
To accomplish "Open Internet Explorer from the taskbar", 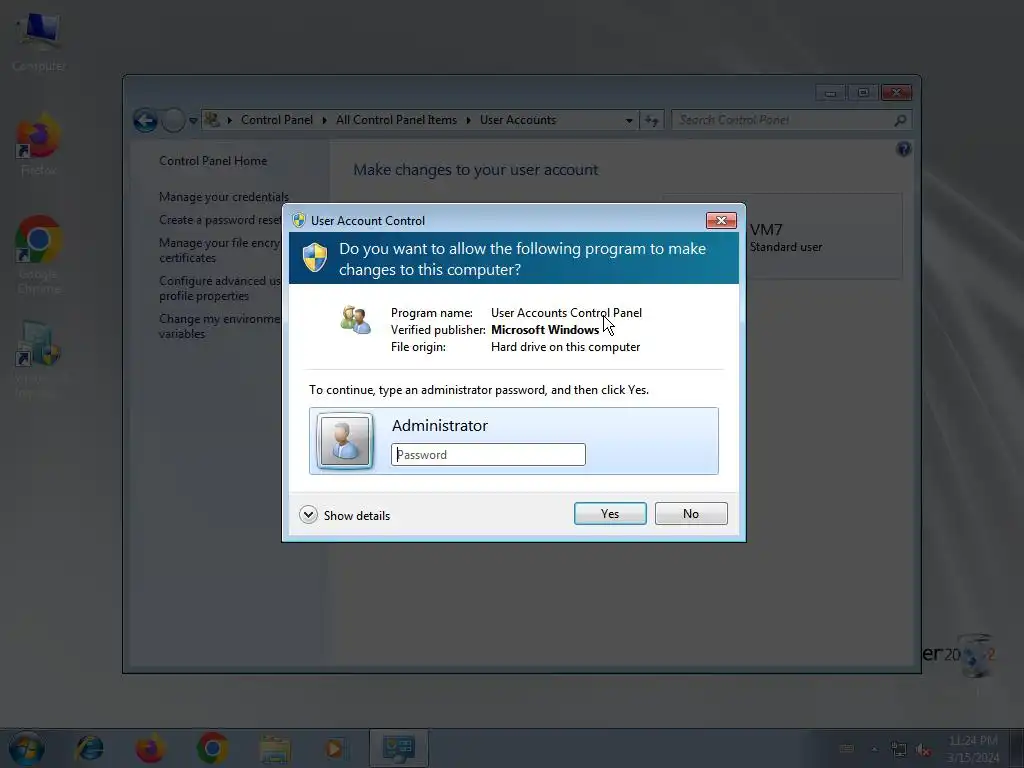I will point(89,748).
